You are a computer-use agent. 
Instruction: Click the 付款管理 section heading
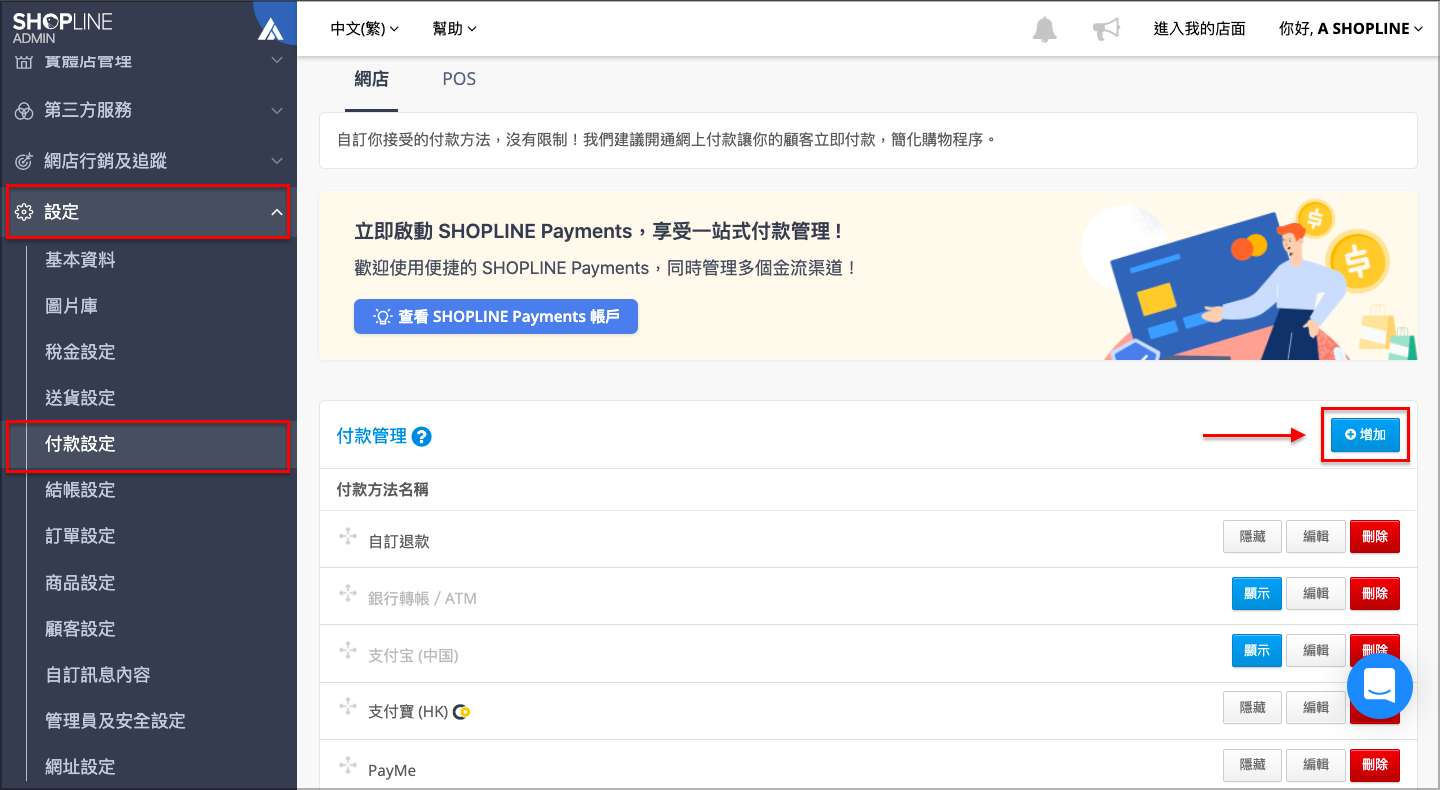[x=372, y=436]
